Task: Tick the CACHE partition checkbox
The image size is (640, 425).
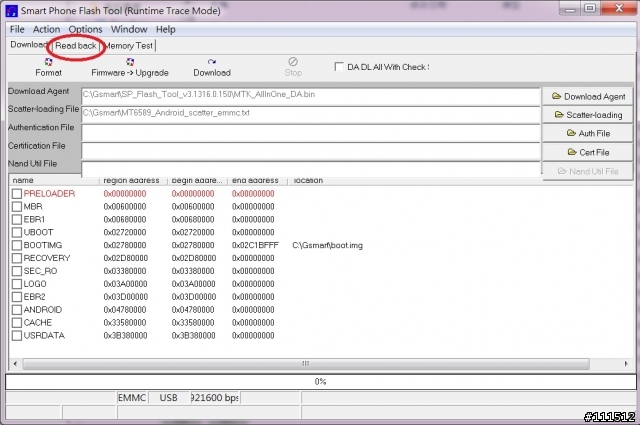Action: coord(17,323)
